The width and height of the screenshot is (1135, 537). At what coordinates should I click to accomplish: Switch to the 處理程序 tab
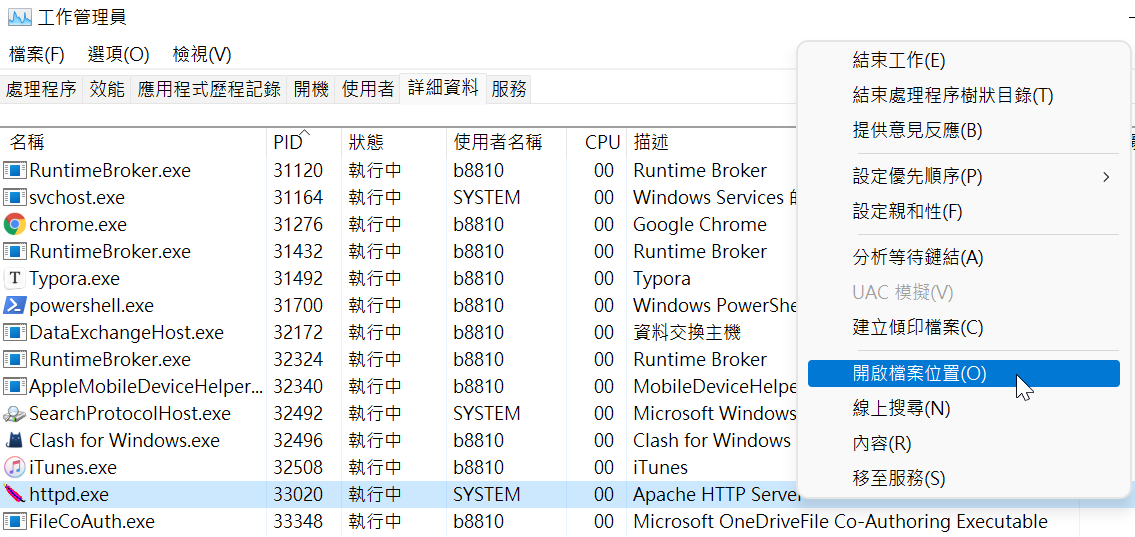pyautogui.click(x=41, y=90)
